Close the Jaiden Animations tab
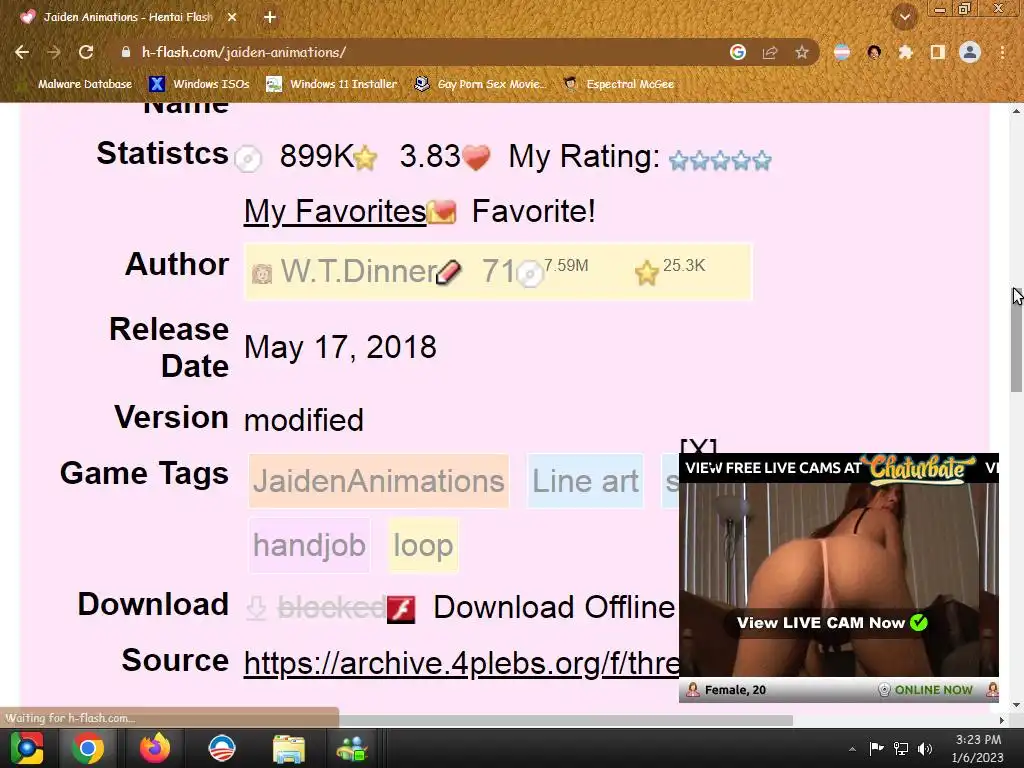The image size is (1024, 768). [232, 17]
